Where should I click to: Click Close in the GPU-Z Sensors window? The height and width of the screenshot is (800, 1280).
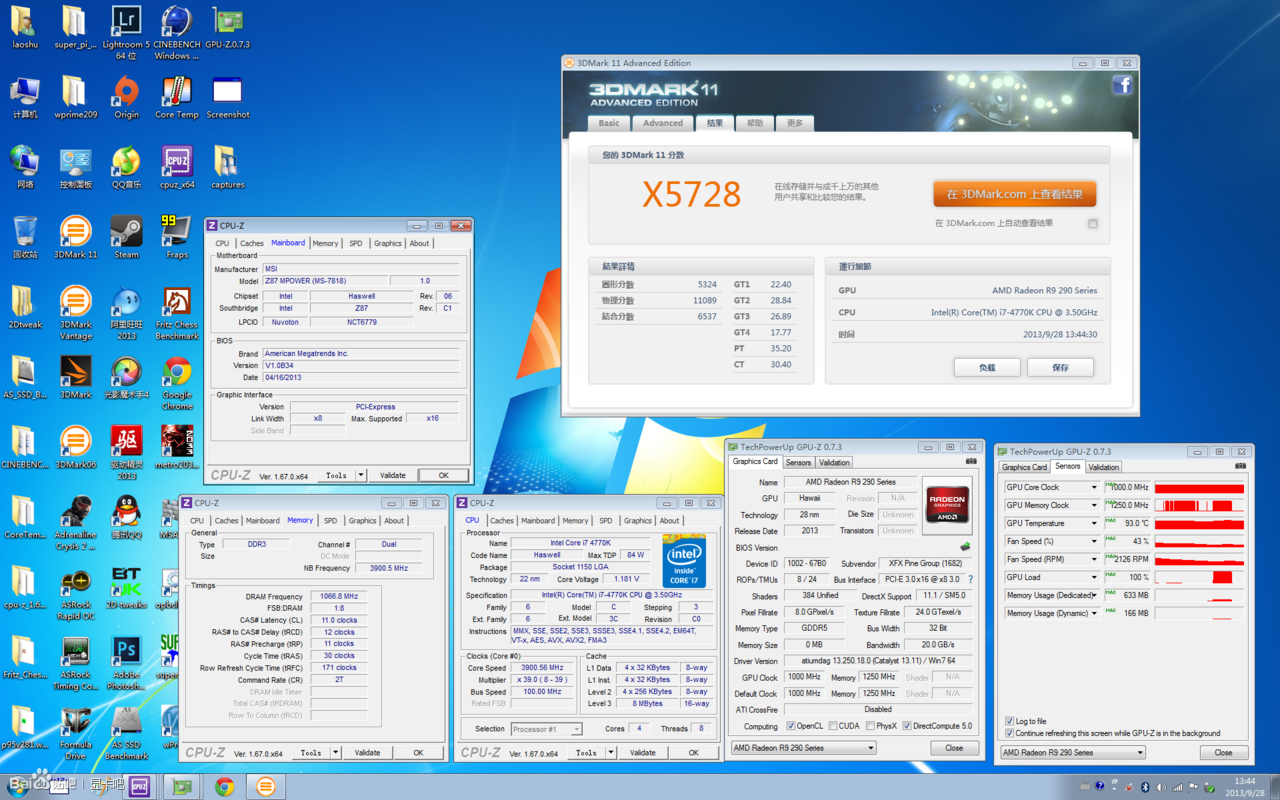[x=1223, y=753]
